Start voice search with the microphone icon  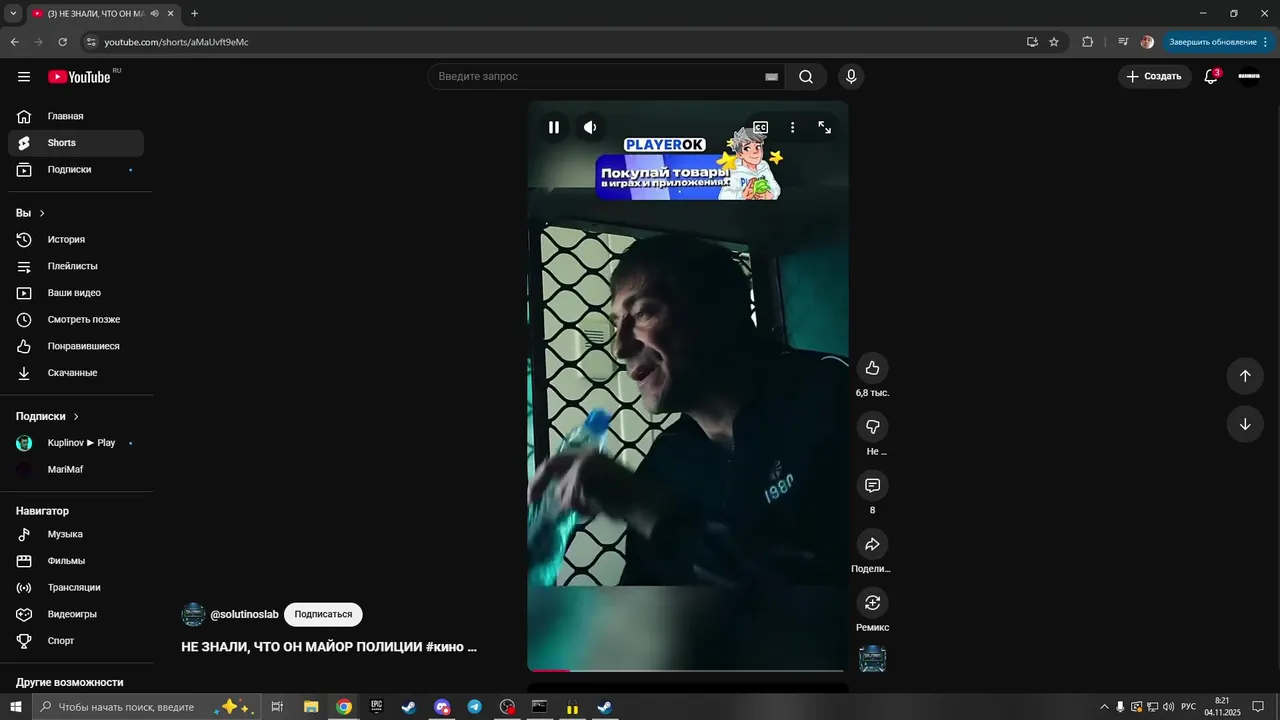851,76
